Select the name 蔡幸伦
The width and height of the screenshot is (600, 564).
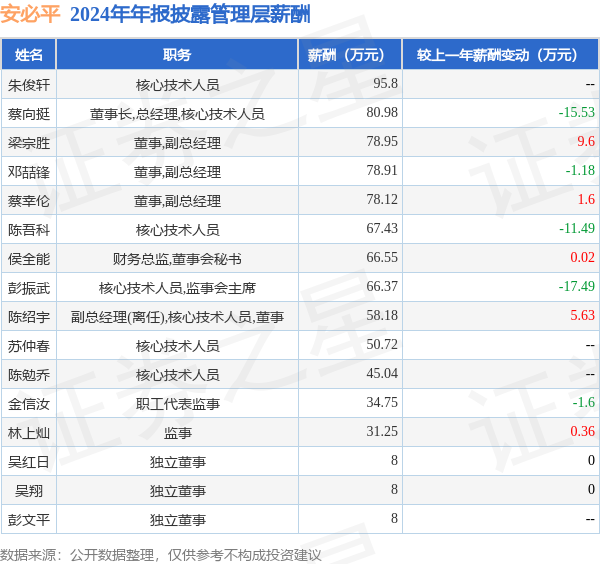(29, 201)
